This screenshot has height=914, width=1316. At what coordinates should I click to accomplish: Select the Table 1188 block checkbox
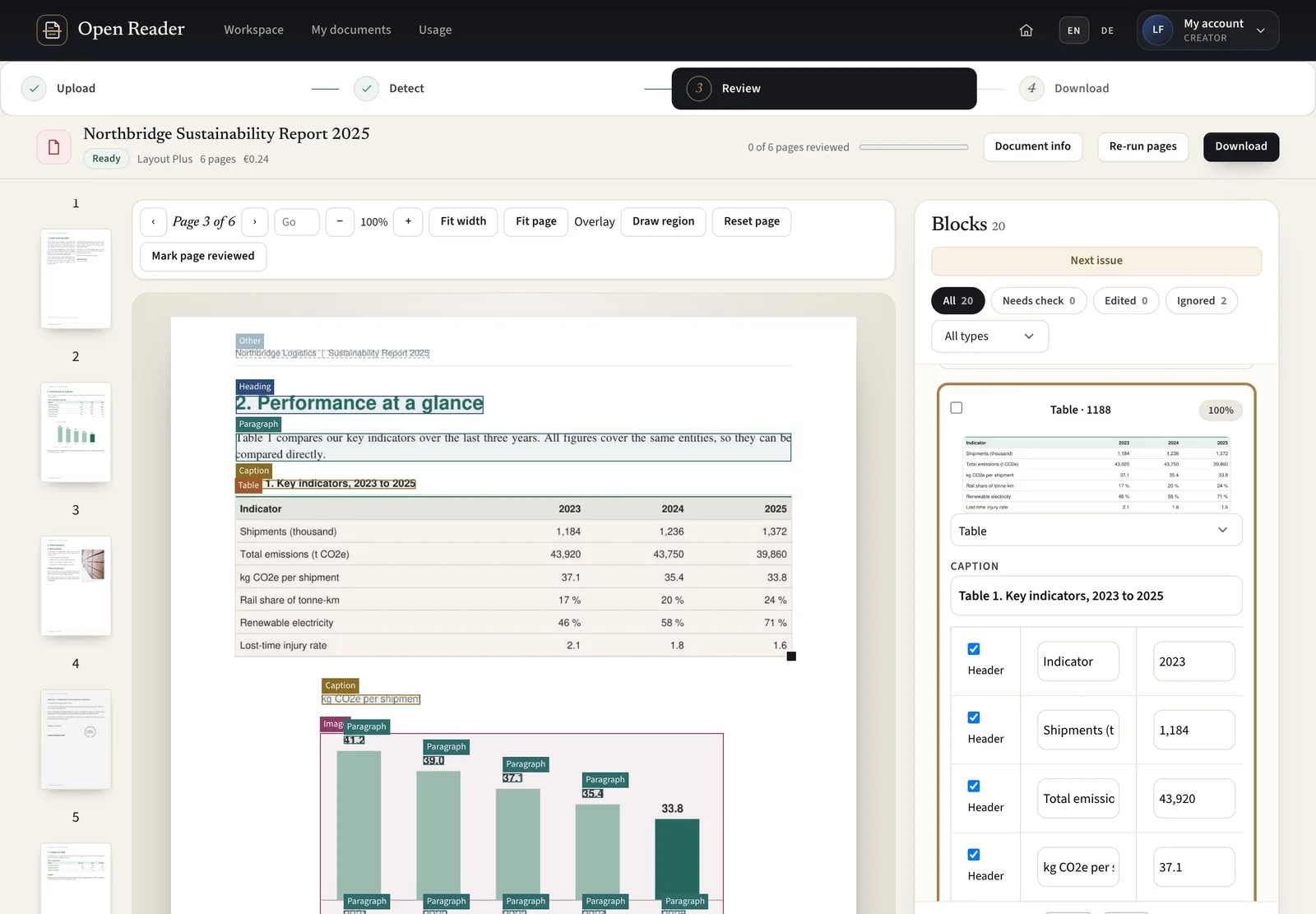click(957, 408)
